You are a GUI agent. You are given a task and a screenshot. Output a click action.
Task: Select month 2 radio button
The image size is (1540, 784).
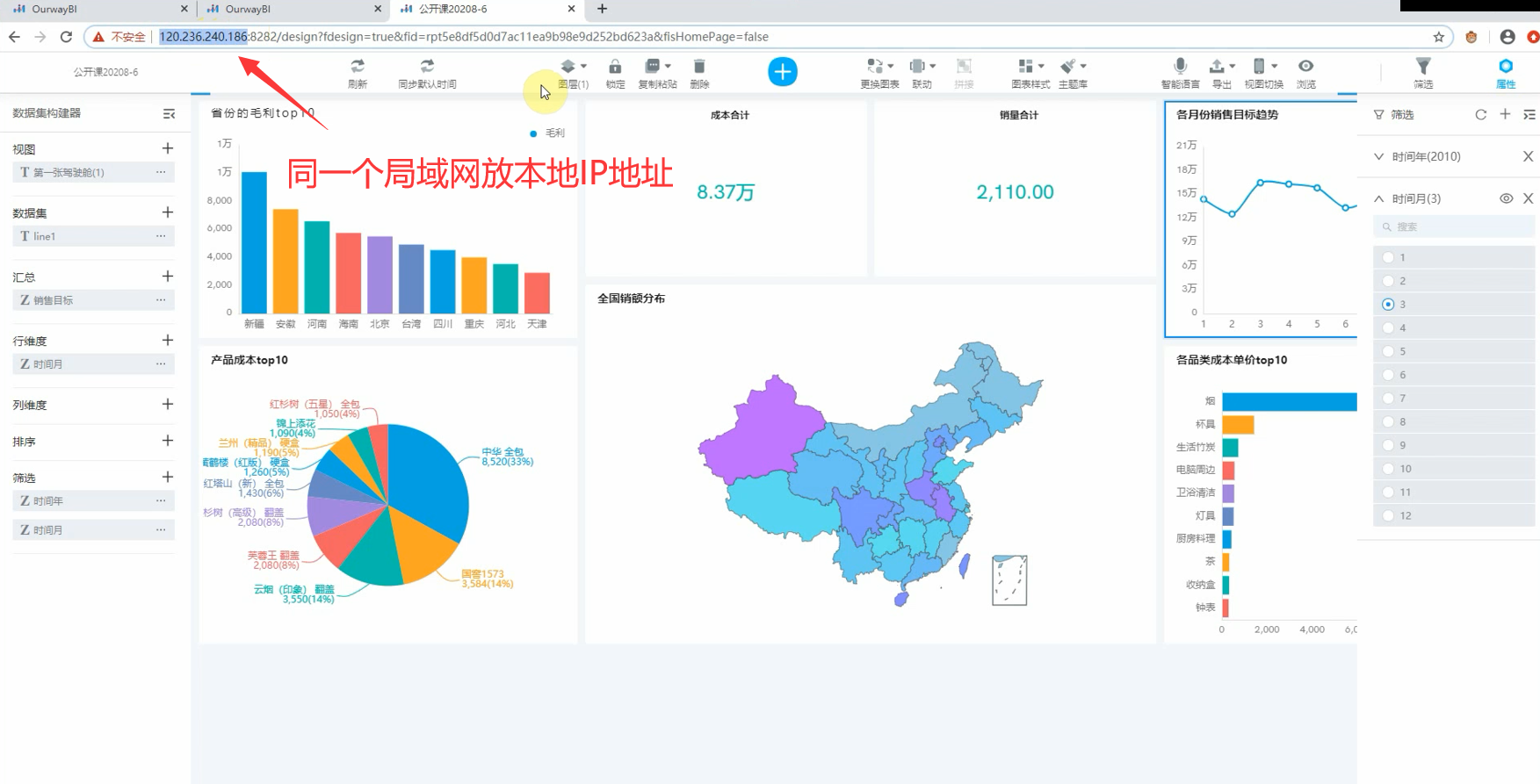(1388, 281)
